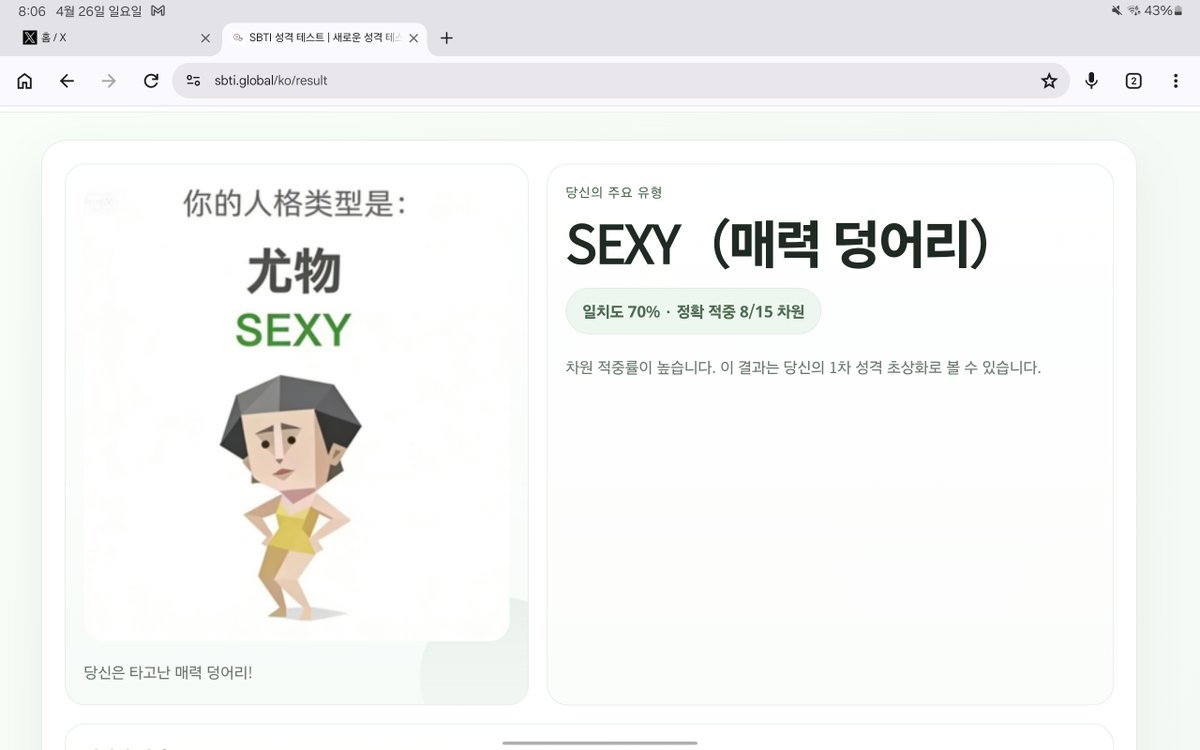Open Chrome's three-dot overflow menu
This screenshot has width=1200, height=750.
1175,81
